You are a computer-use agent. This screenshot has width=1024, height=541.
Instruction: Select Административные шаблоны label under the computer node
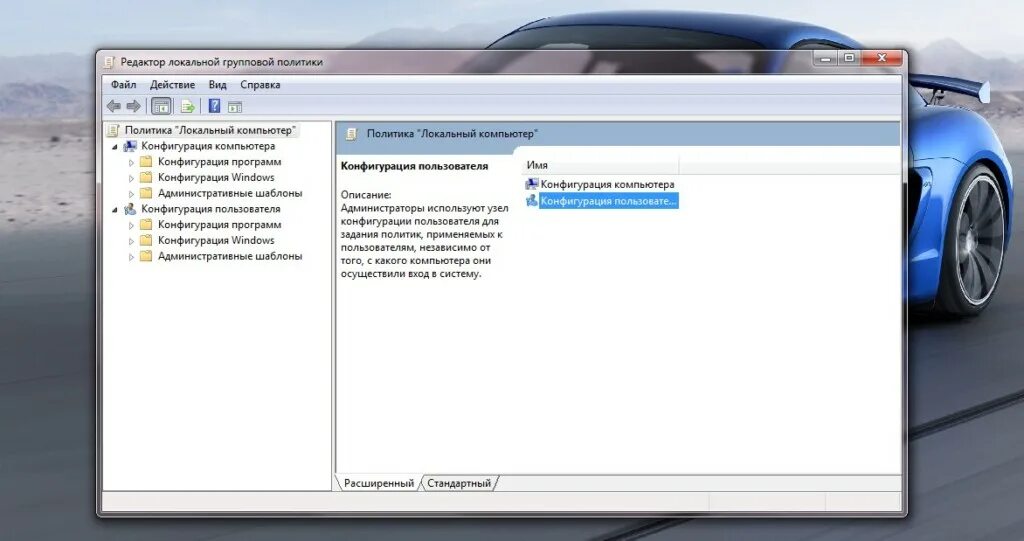tap(230, 193)
